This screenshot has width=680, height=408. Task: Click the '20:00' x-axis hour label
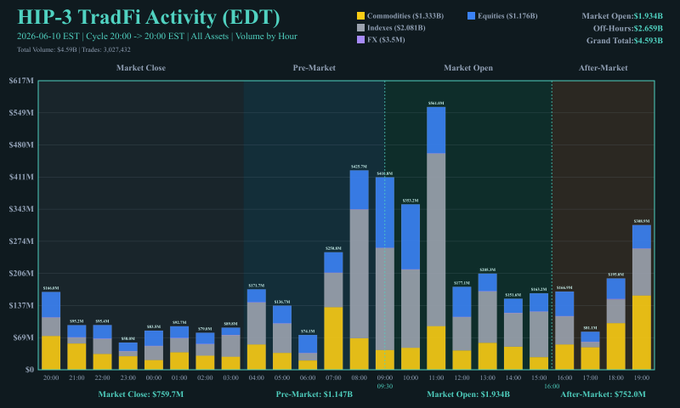pyautogui.click(x=51, y=378)
